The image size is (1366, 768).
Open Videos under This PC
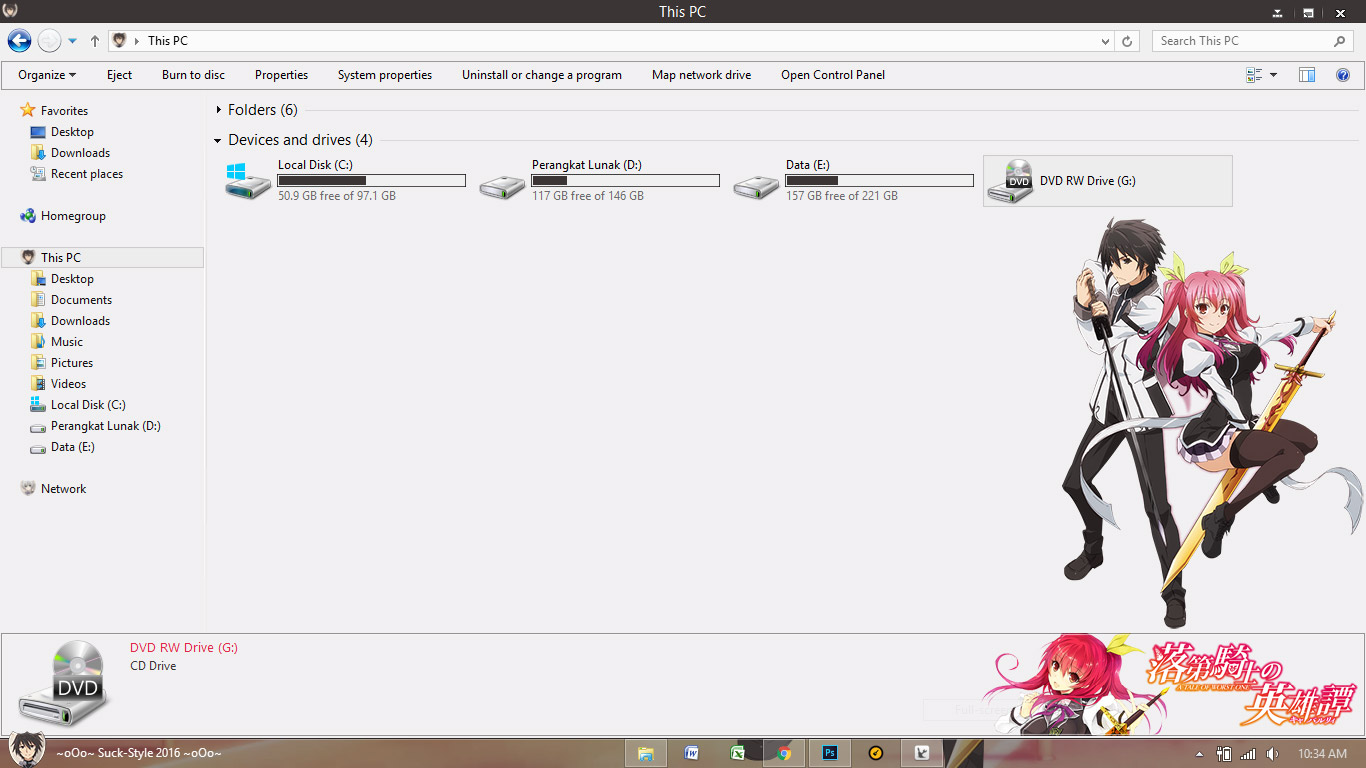pos(68,384)
